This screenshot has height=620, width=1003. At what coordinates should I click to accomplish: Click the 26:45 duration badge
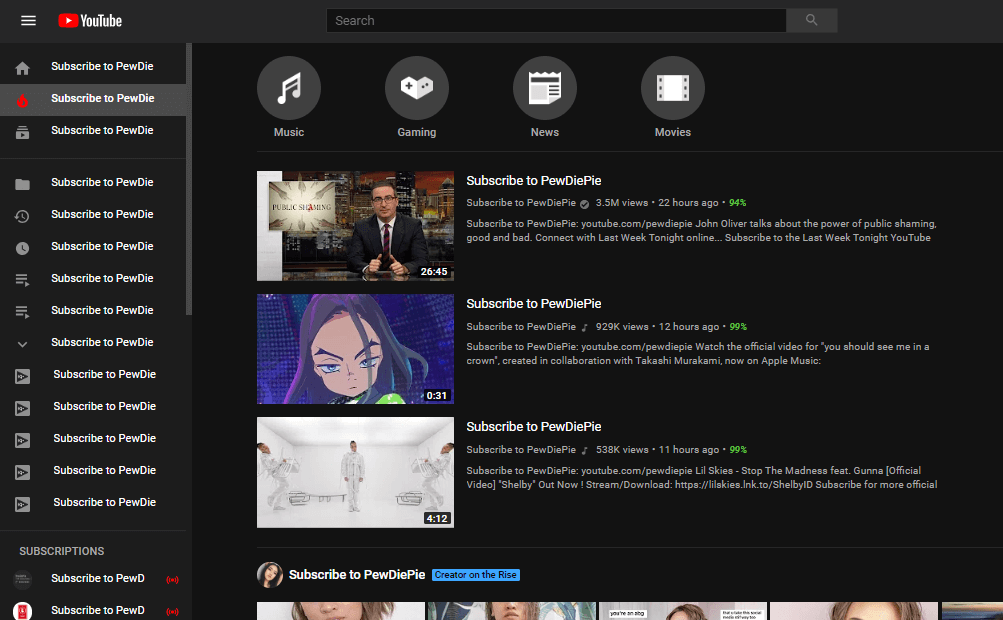coord(434,272)
